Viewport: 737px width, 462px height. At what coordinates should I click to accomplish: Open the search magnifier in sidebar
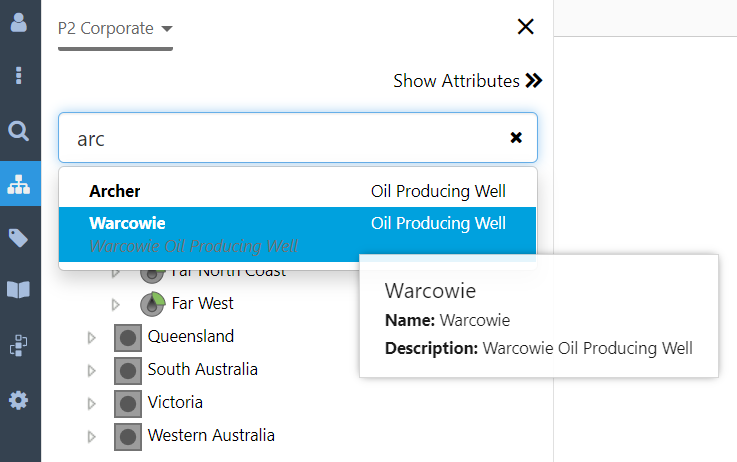19,131
